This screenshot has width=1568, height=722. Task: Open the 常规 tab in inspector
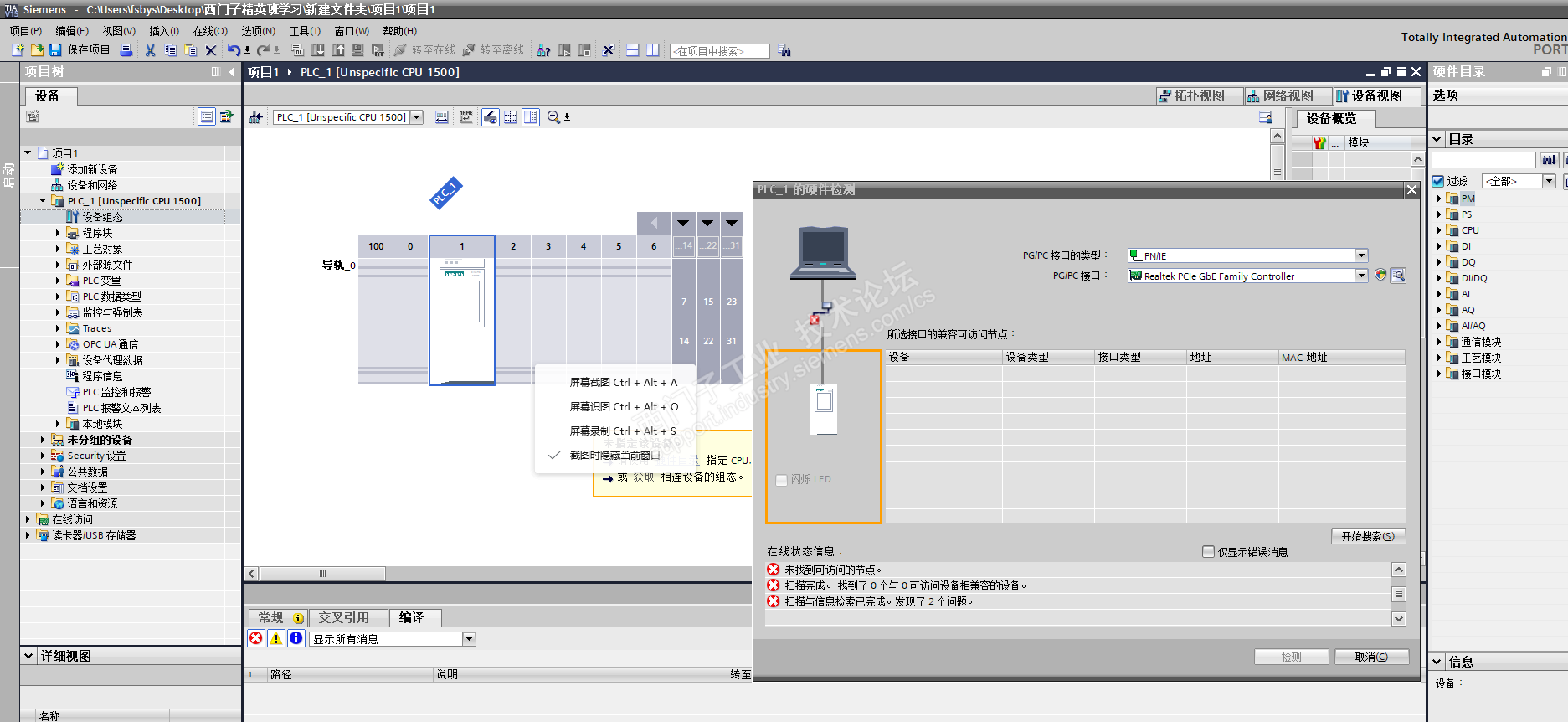point(279,618)
